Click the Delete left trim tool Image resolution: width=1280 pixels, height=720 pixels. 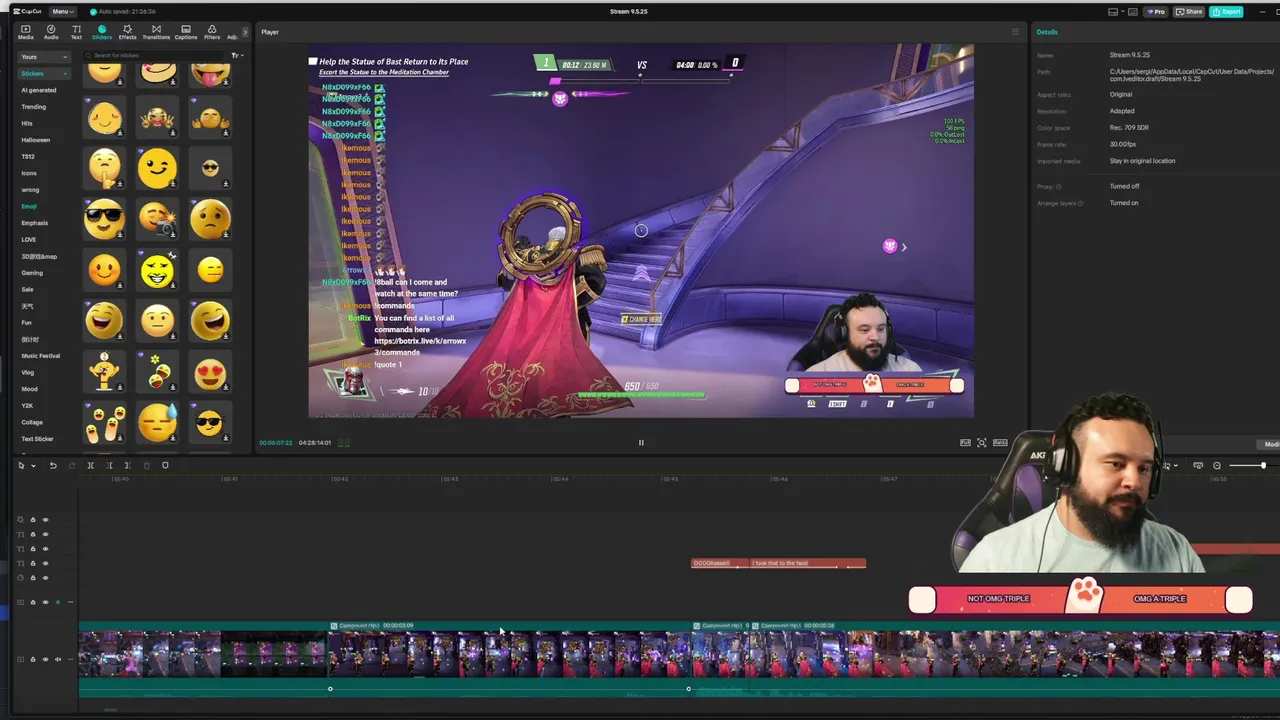[110, 465]
